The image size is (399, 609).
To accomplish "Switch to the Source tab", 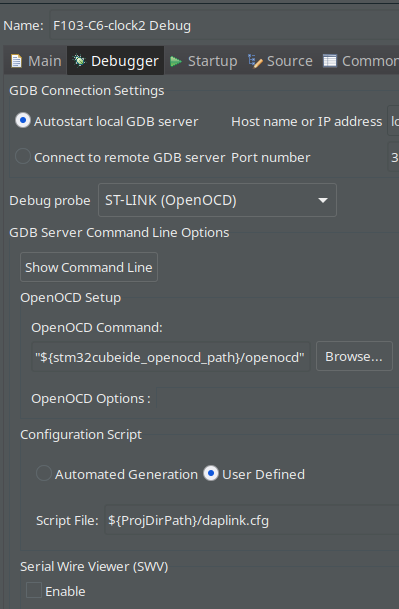I will coord(280,61).
